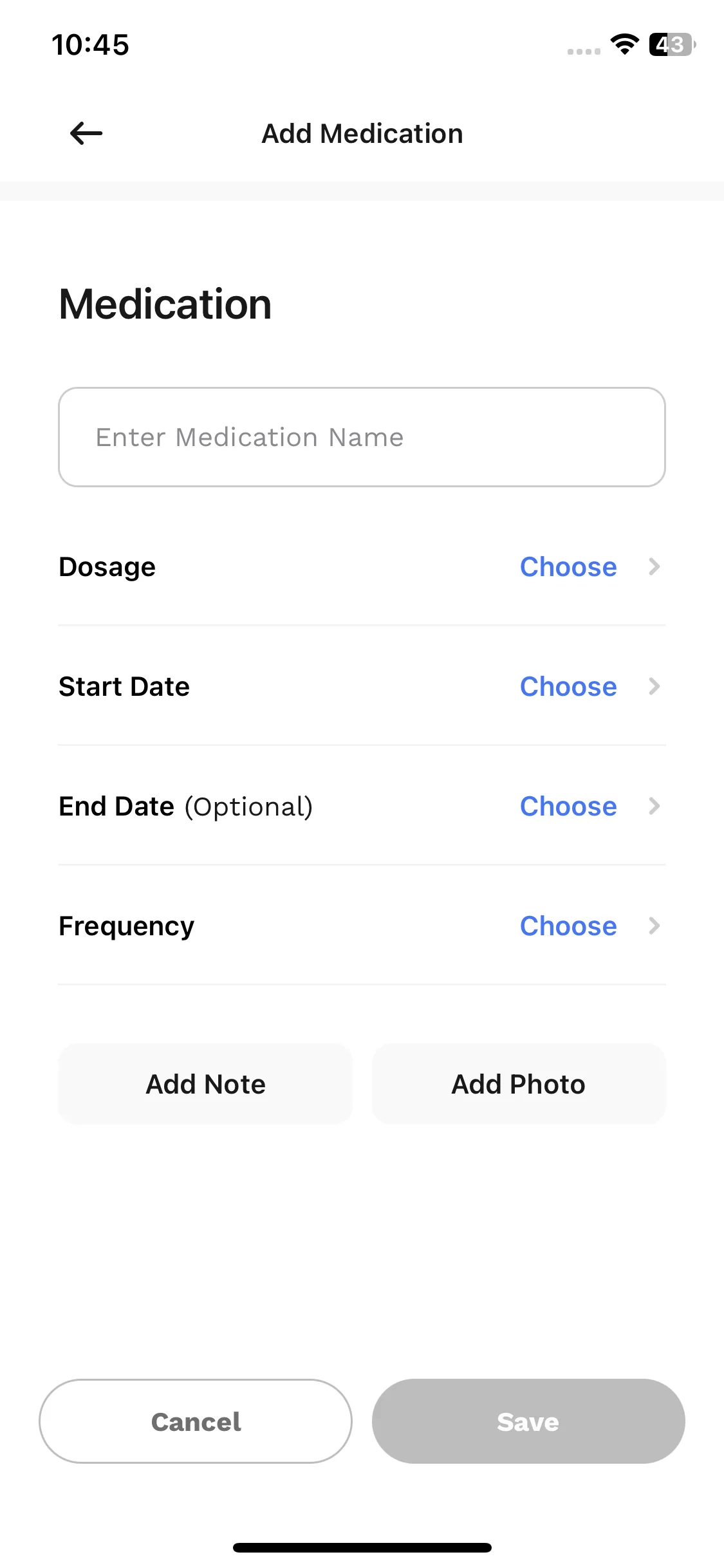The height and width of the screenshot is (1568, 724).
Task: Expand the End Date chevron arrow
Action: click(654, 806)
